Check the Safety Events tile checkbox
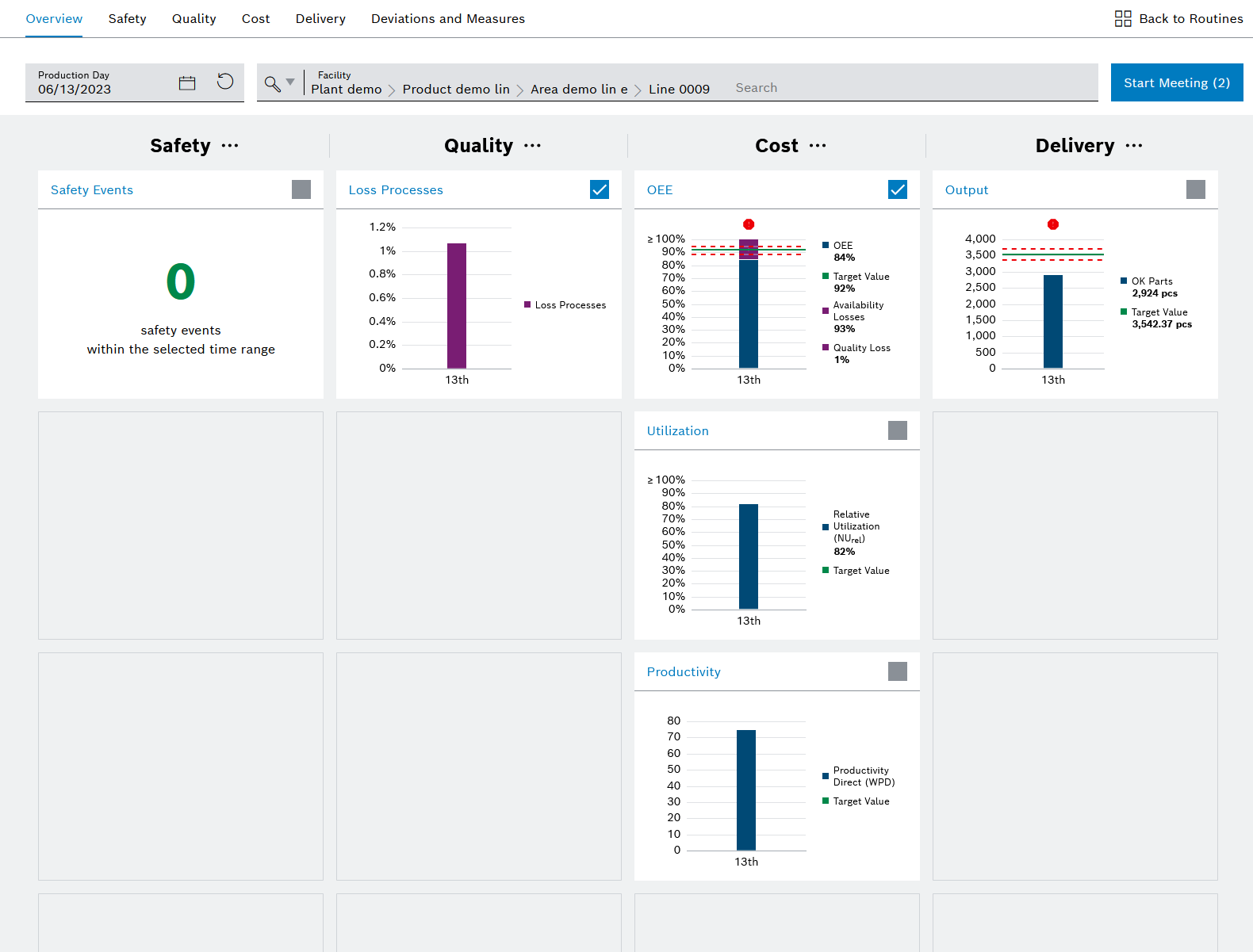This screenshot has height=952, width=1253. pyautogui.click(x=301, y=189)
